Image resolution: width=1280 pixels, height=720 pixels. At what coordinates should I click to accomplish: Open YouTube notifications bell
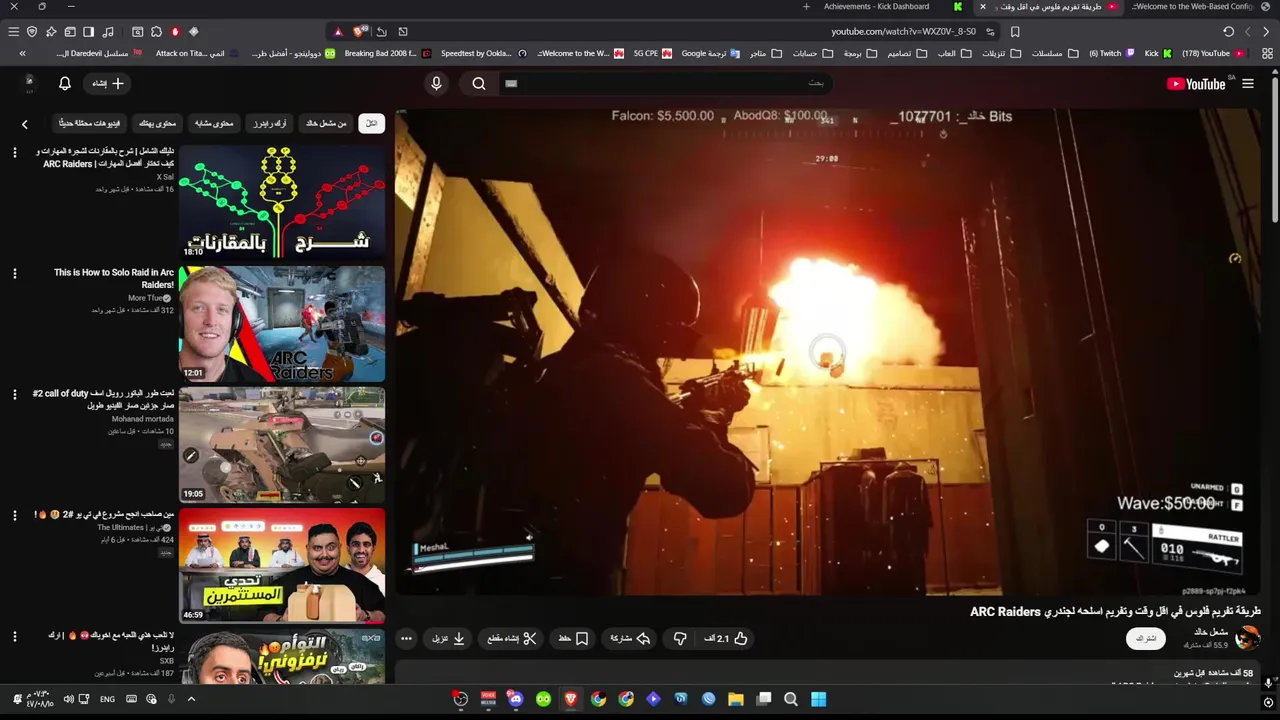tap(65, 84)
